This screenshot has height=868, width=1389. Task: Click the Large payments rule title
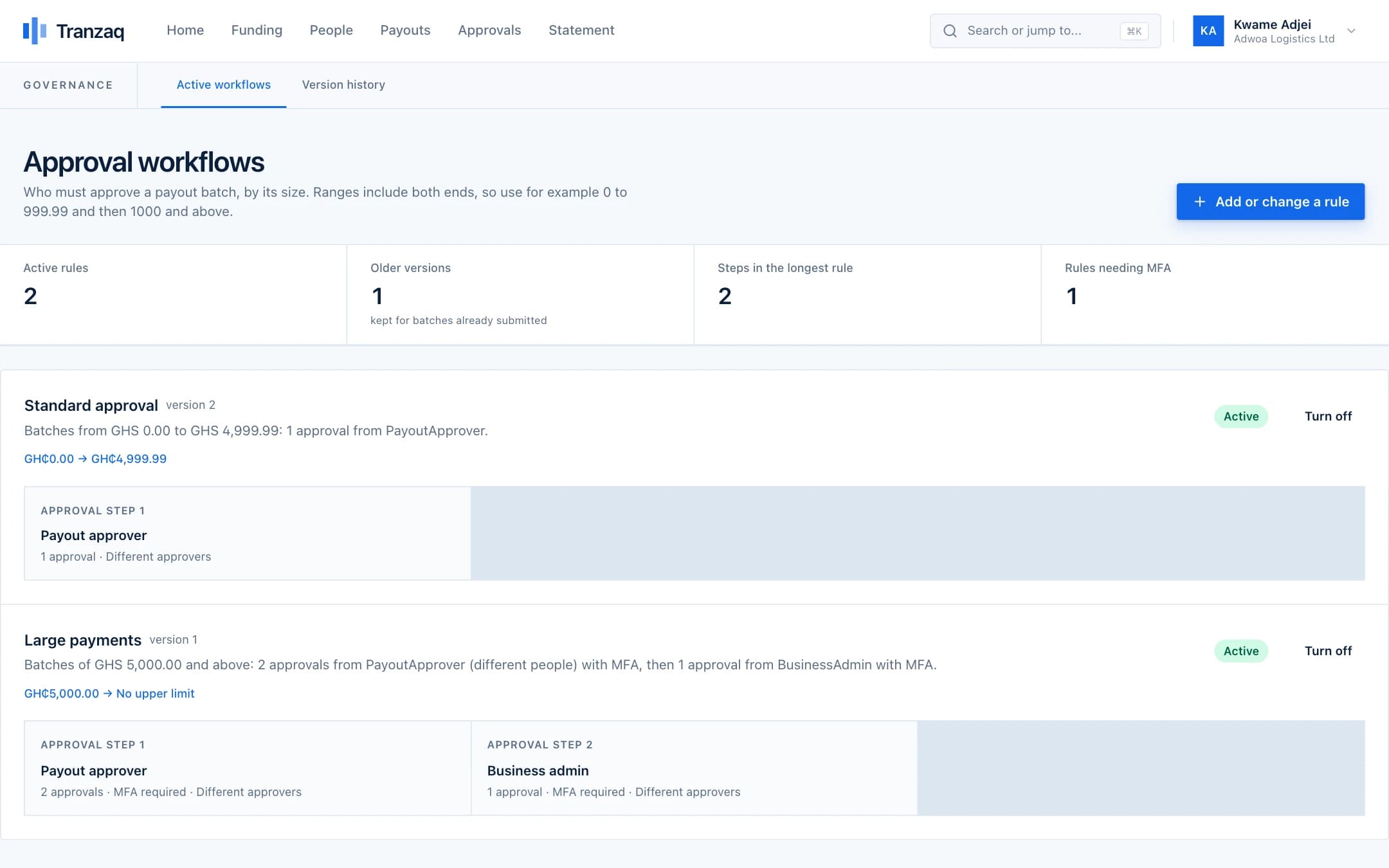pos(82,640)
